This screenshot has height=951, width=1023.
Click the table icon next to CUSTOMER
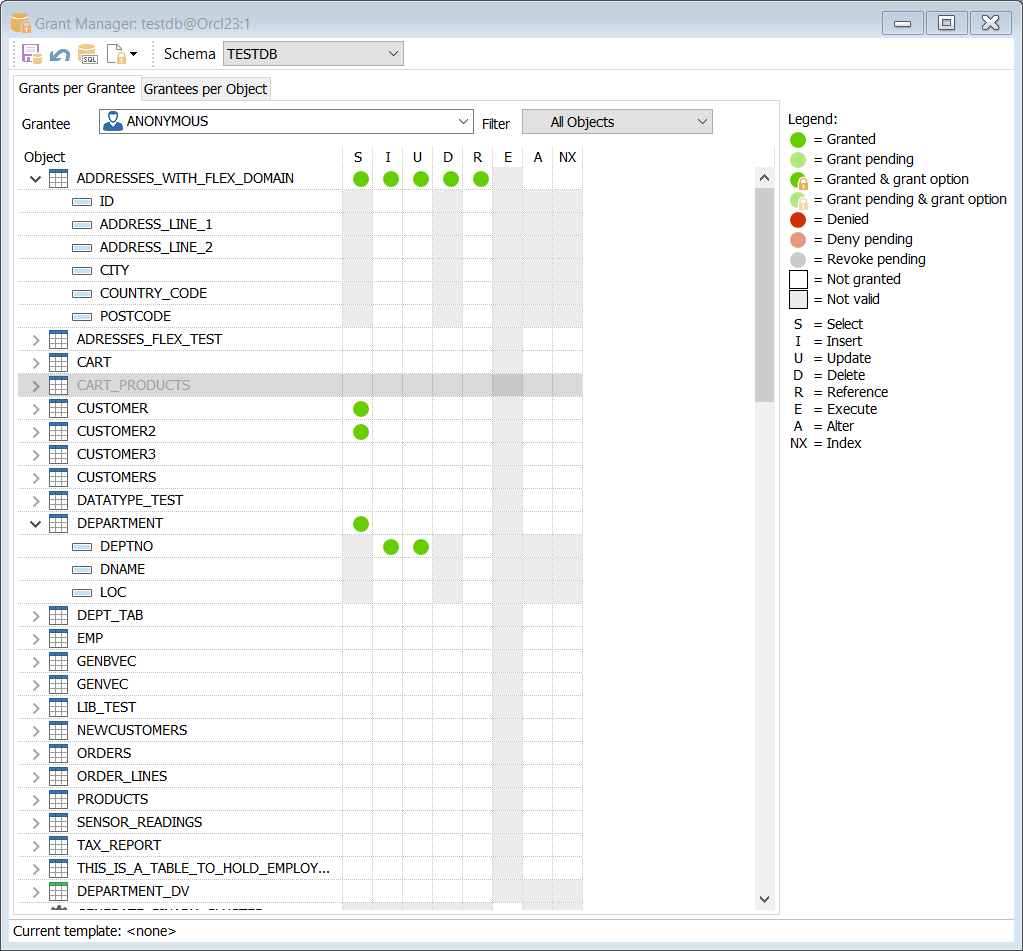pos(57,408)
